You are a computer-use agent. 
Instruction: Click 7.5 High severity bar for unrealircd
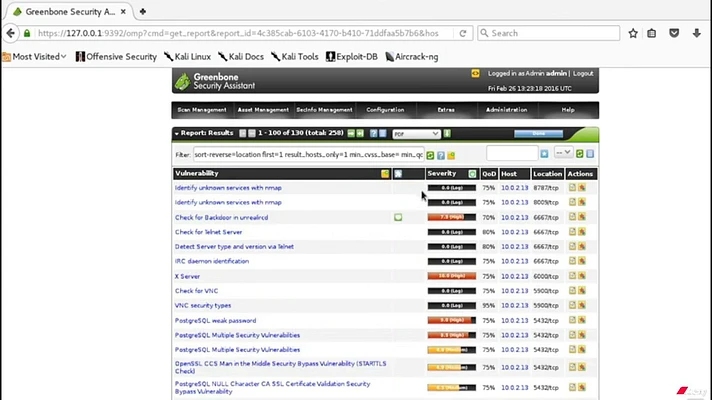click(x=451, y=217)
